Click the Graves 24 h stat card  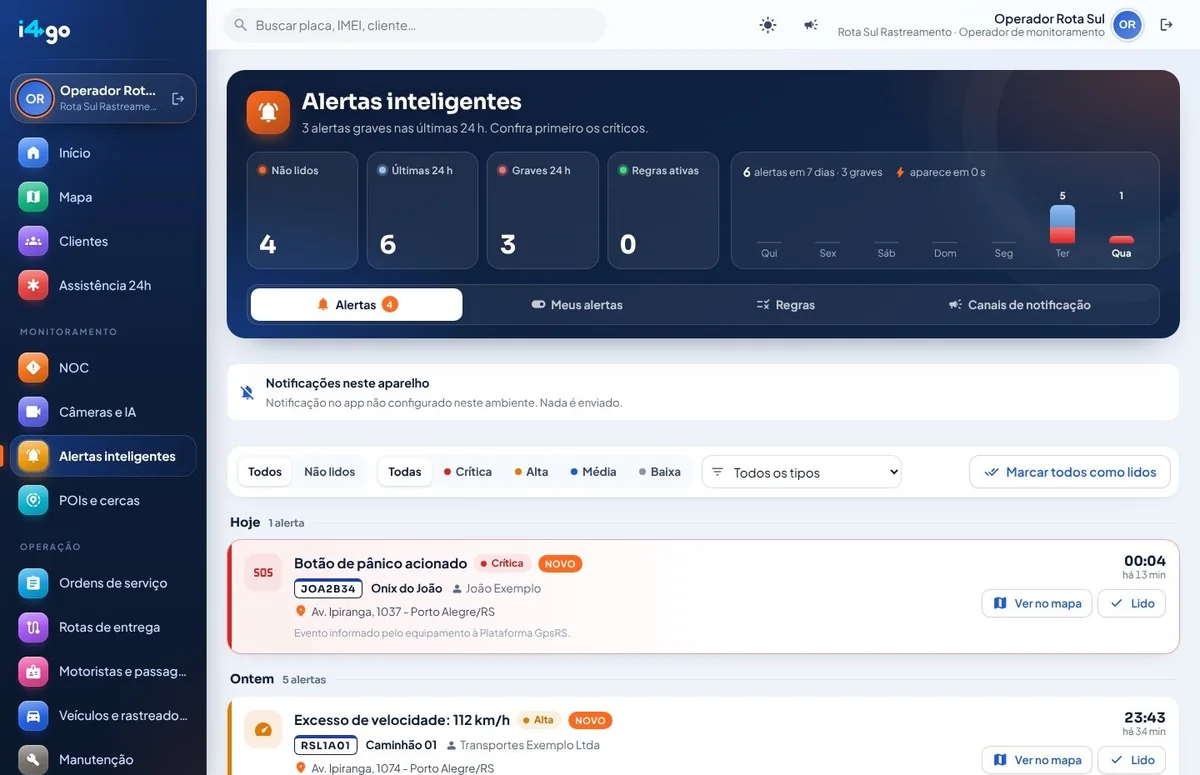pos(543,210)
